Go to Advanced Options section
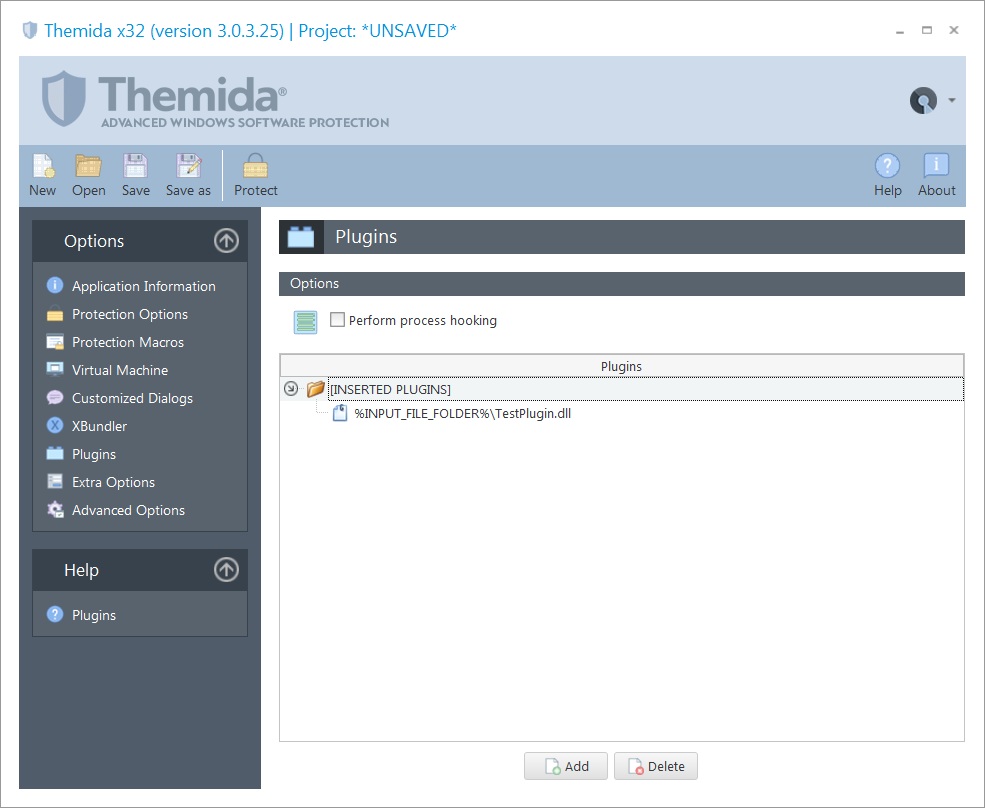985x808 pixels. (129, 510)
